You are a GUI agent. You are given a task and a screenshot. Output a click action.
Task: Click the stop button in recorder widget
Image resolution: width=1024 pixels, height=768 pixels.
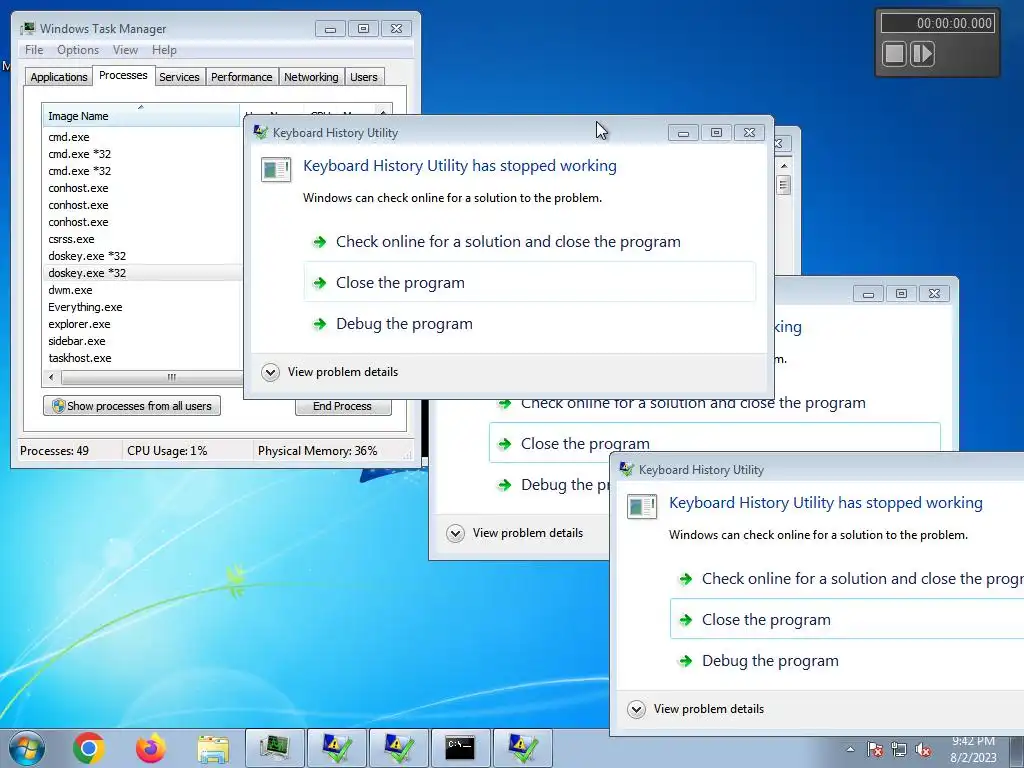pos(895,54)
